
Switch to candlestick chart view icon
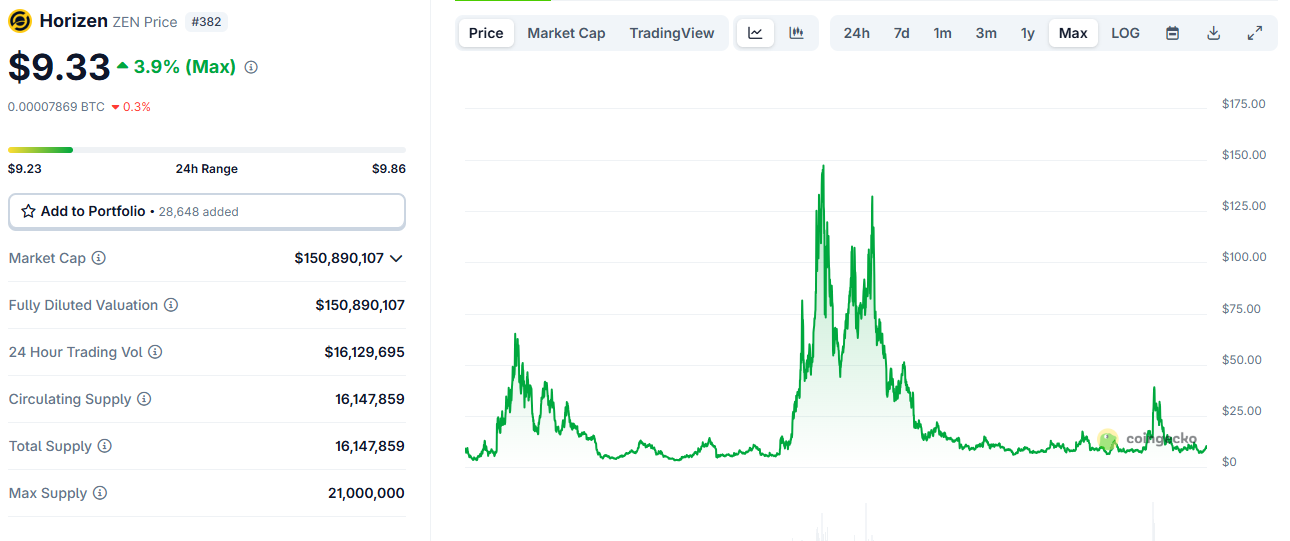pyautogui.click(x=796, y=33)
